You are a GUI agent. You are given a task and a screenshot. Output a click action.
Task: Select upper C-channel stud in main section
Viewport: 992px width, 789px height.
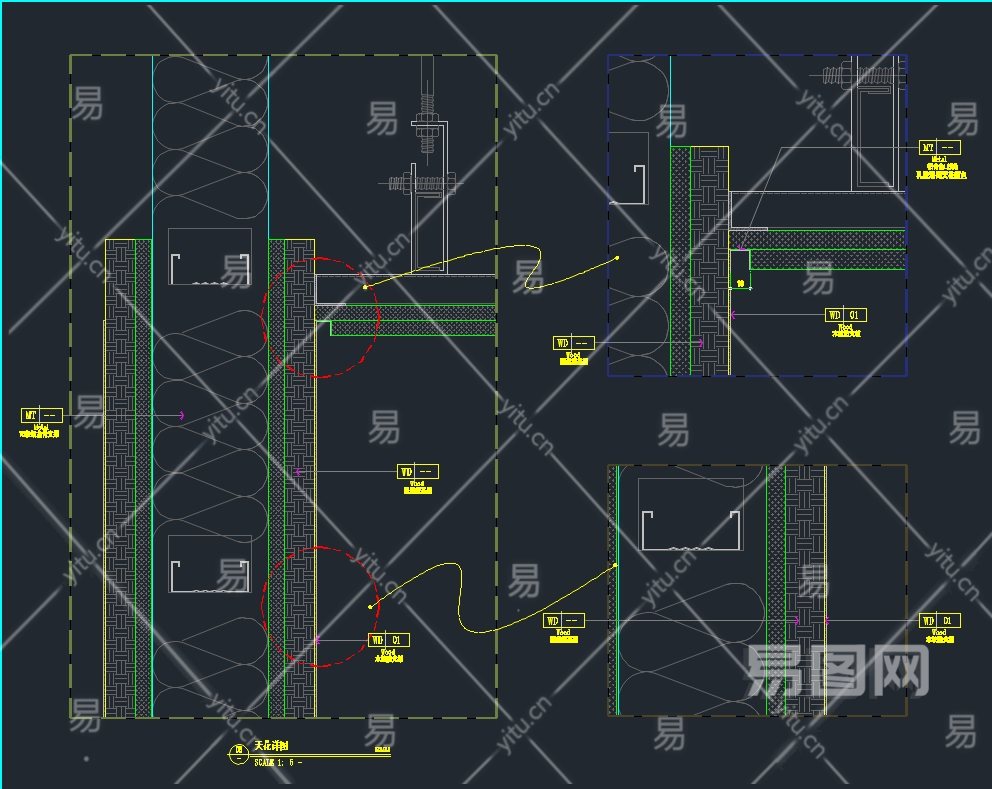[209, 270]
